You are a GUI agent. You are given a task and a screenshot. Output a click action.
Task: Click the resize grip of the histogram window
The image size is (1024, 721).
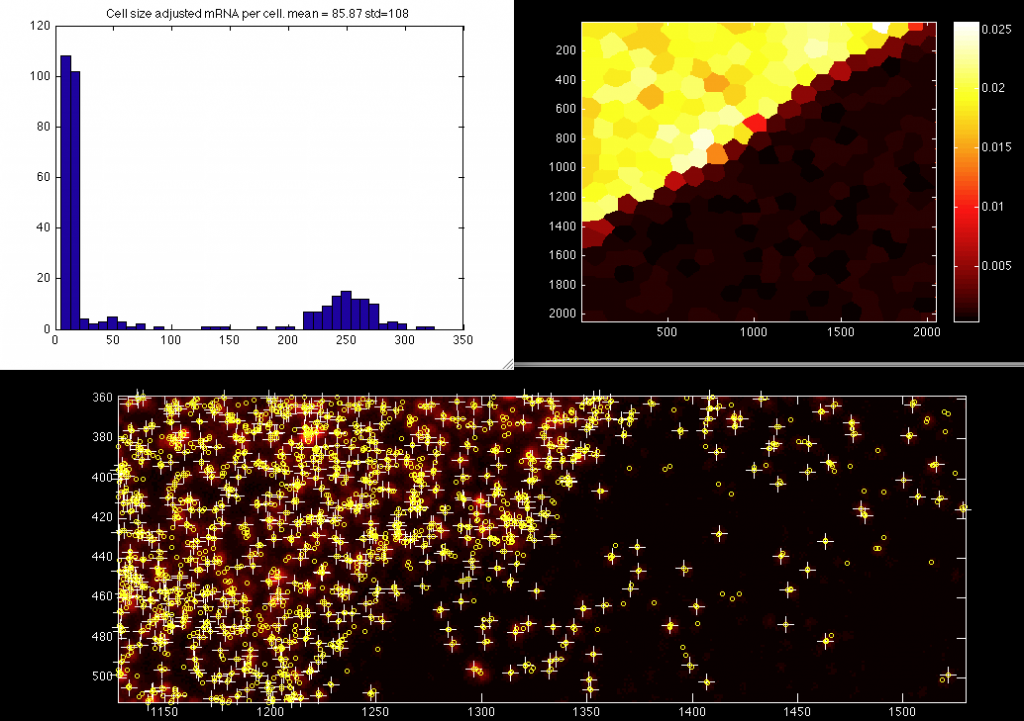tap(508, 364)
